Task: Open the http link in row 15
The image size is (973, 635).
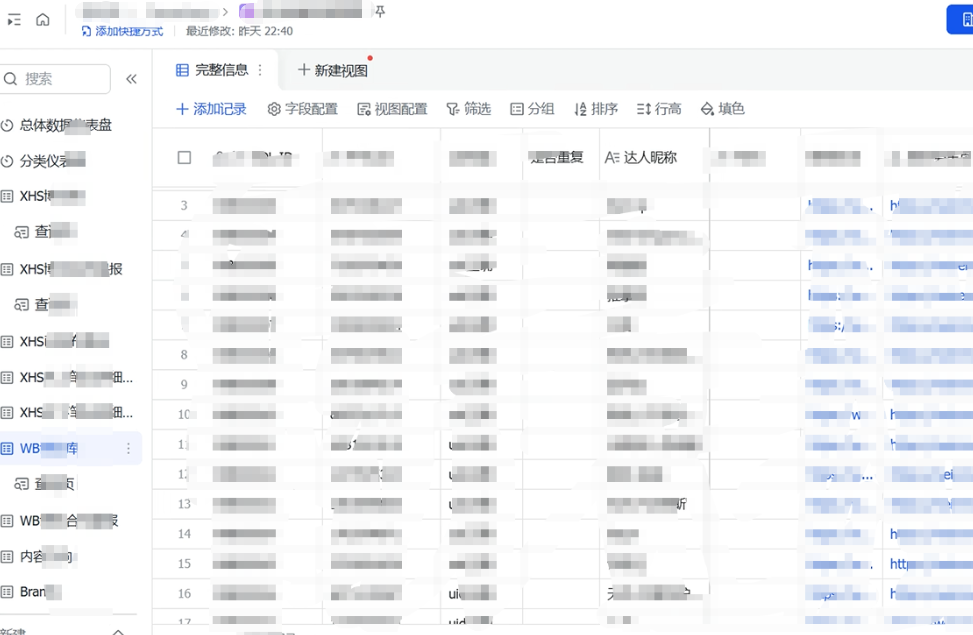Action: tap(931, 564)
